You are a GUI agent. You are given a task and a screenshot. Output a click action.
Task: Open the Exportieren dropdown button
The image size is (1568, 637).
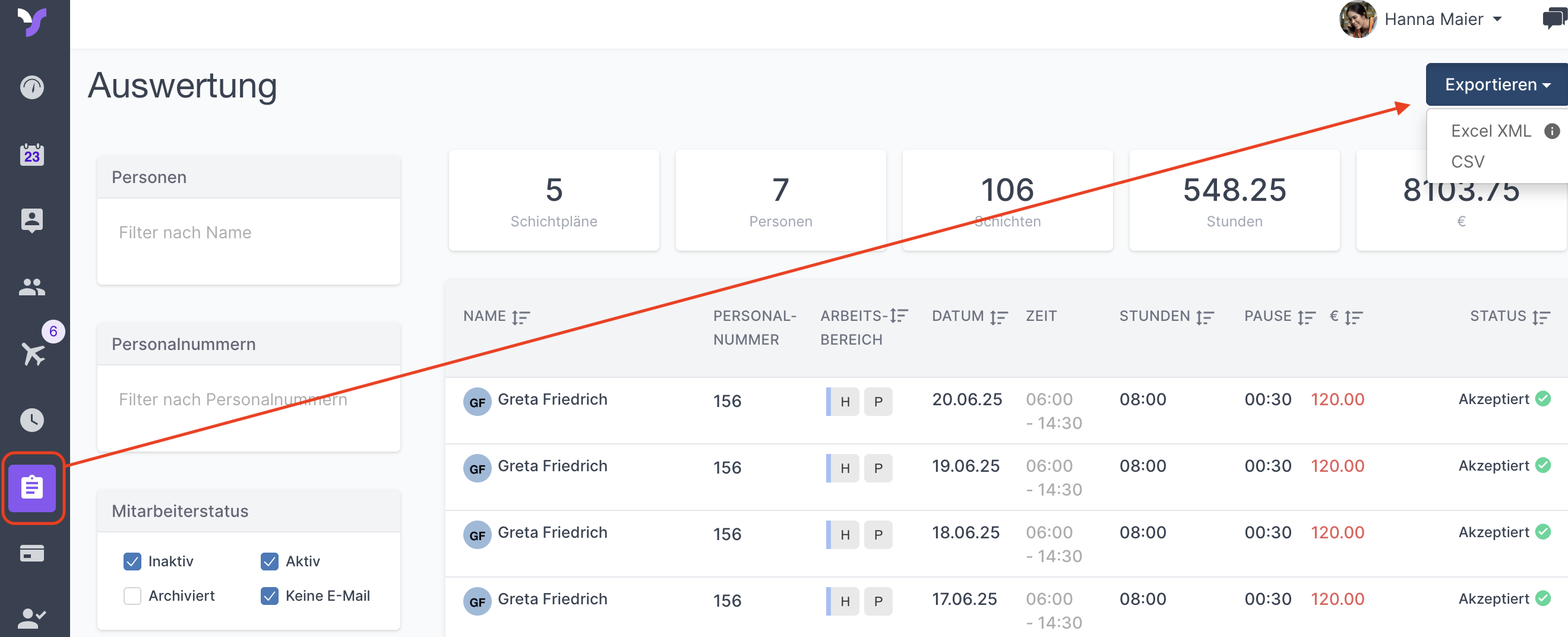click(x=1496, y=84)
